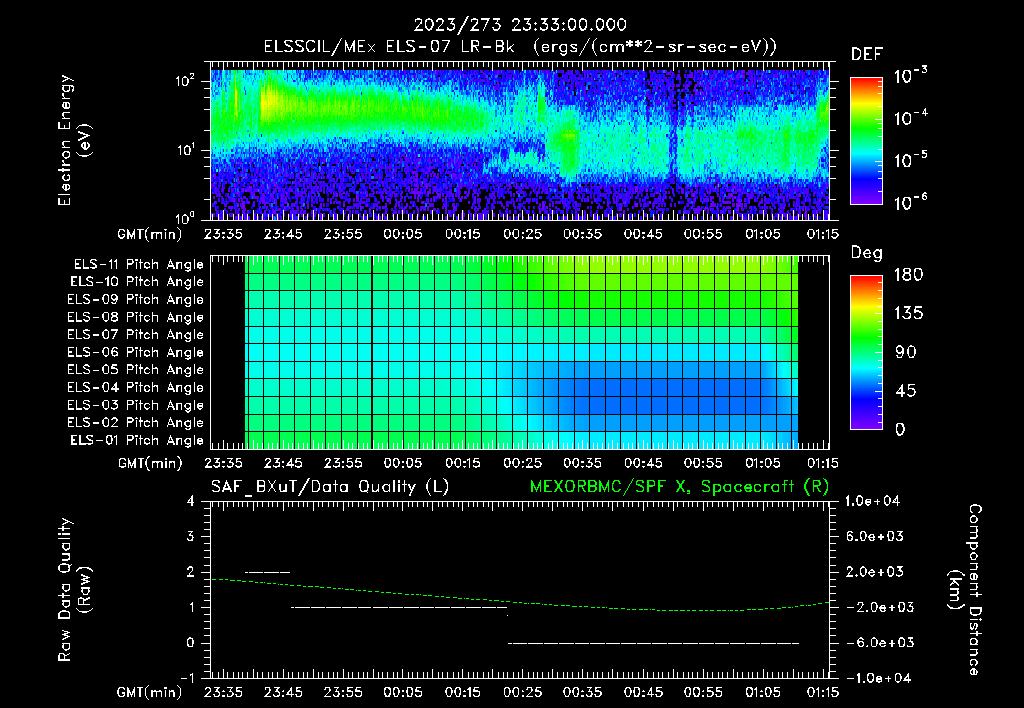The width and height of the screenshot is (1024, 708).
Task: Click the ELS-05 Pitch Angle row label
Action: point(135,370)
